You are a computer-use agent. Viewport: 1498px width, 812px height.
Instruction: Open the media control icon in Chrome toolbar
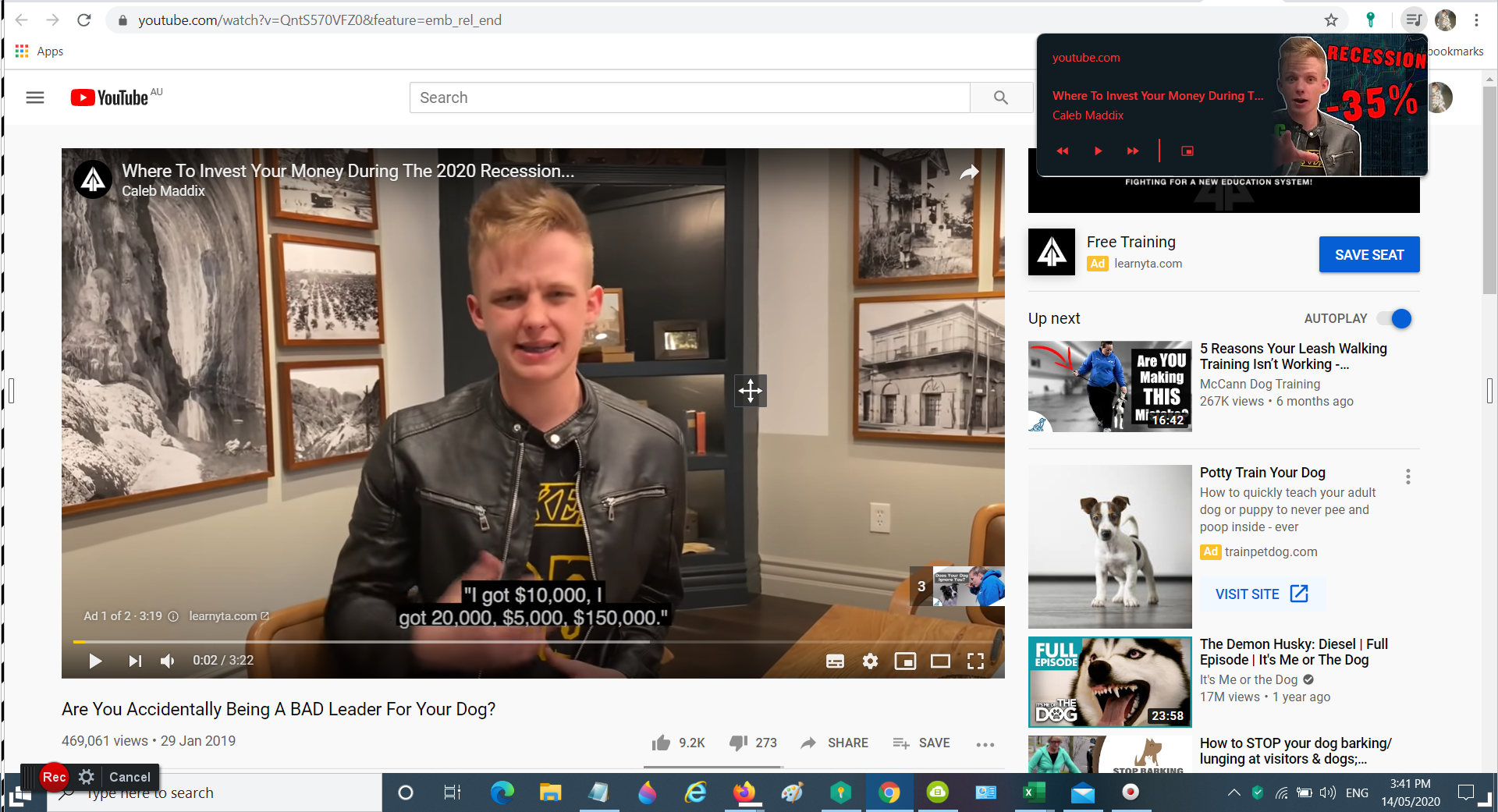point(1413,20)
